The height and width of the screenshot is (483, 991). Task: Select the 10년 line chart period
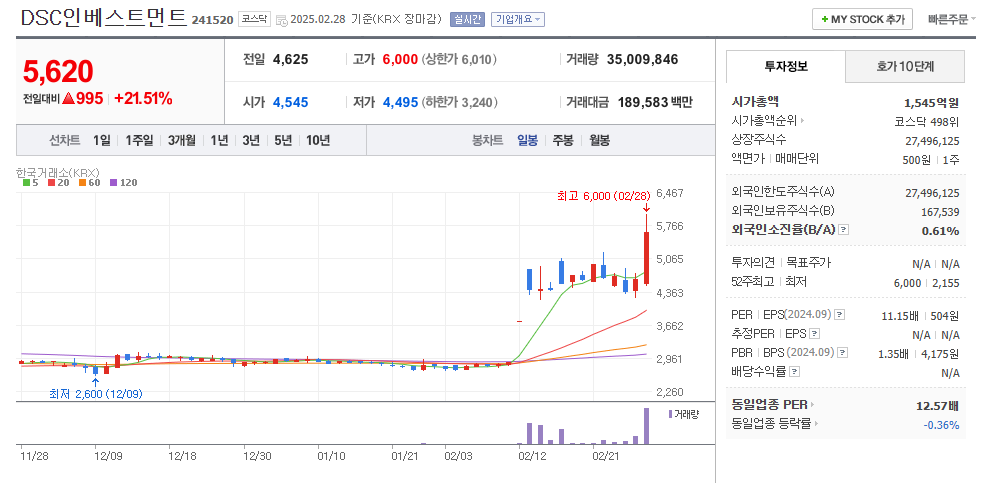pos(318,140)
